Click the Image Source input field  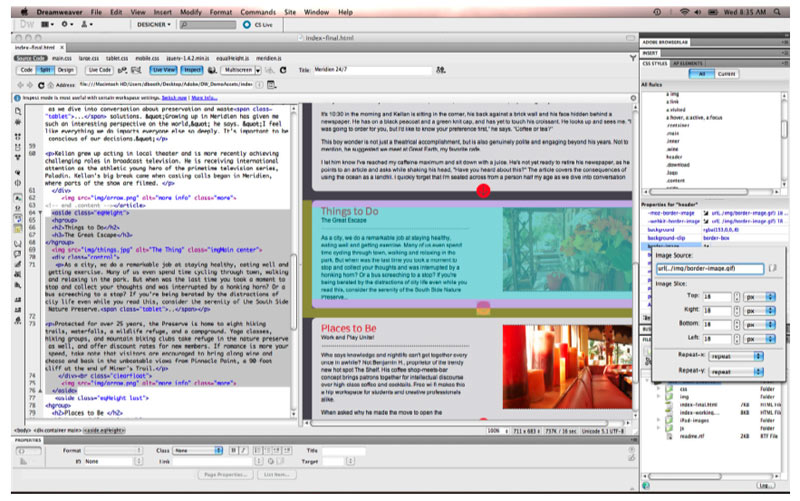710,268
